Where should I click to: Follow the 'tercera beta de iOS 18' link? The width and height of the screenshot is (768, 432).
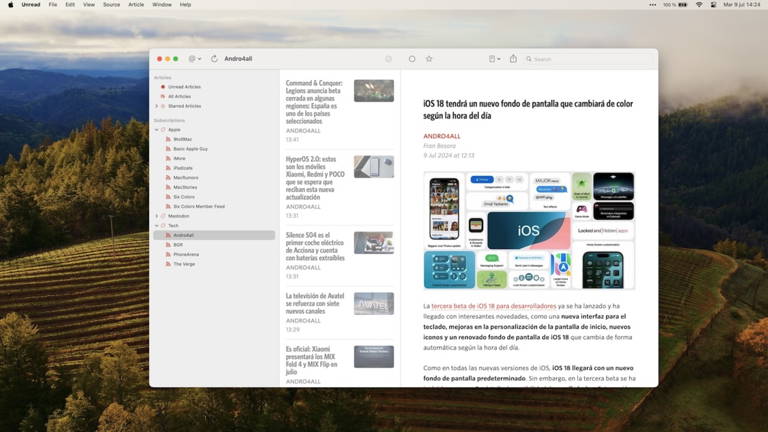click(x=494, y=306)
